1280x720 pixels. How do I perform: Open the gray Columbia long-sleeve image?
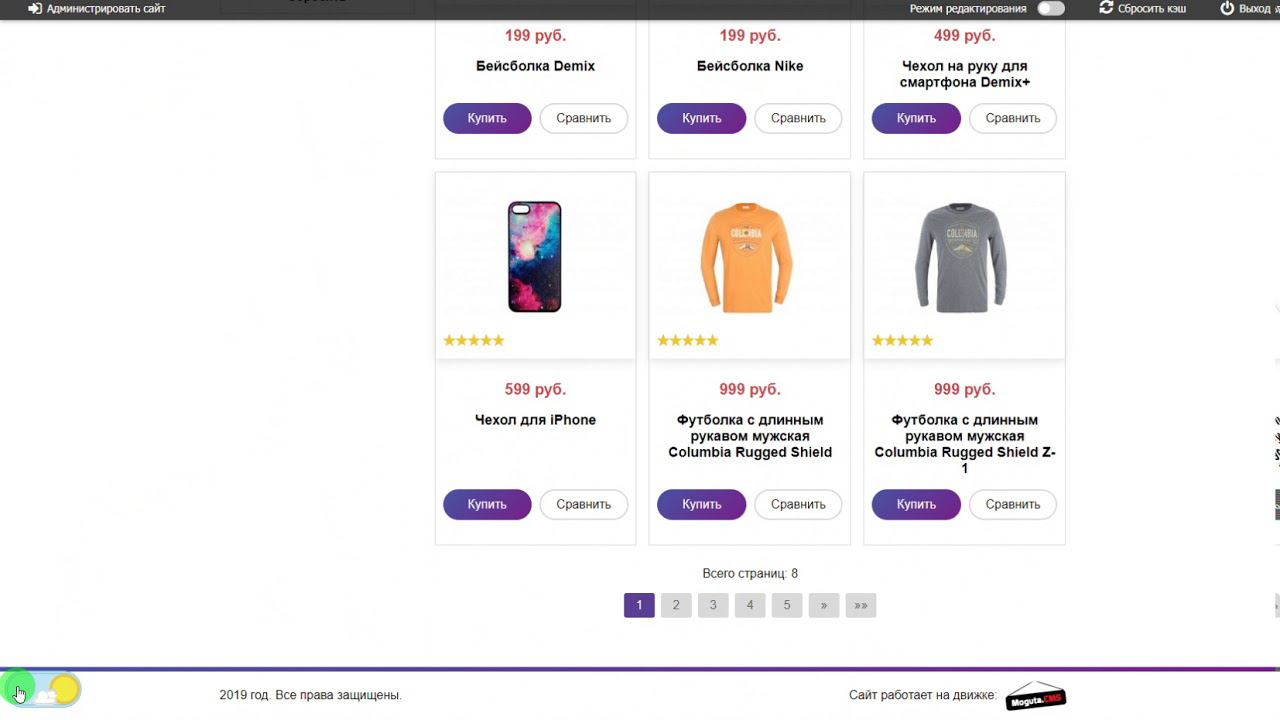coord(963,257)
